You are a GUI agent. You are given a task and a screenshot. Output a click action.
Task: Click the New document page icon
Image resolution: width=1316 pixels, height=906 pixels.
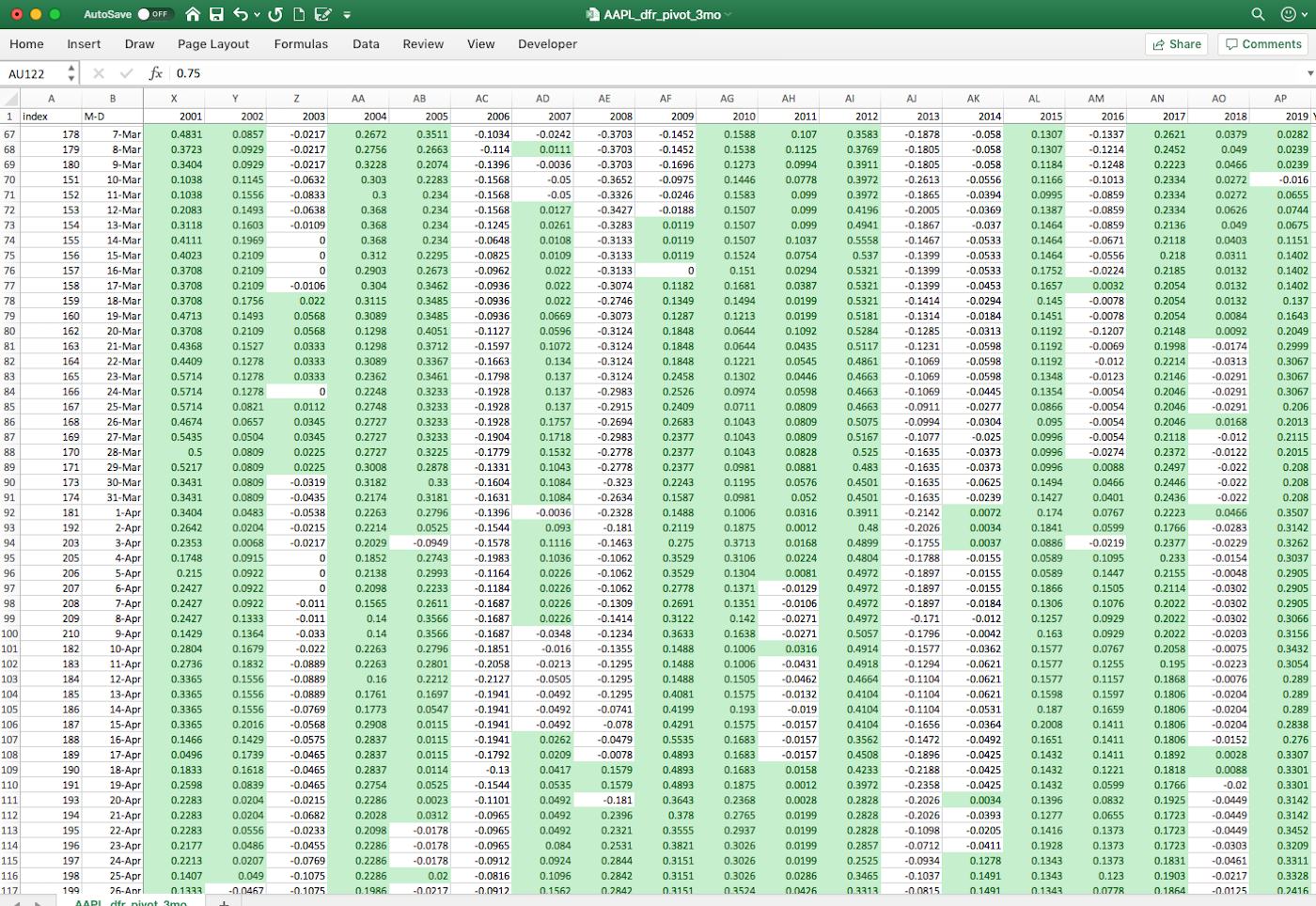pyautogui.click(x=299, y=14)
